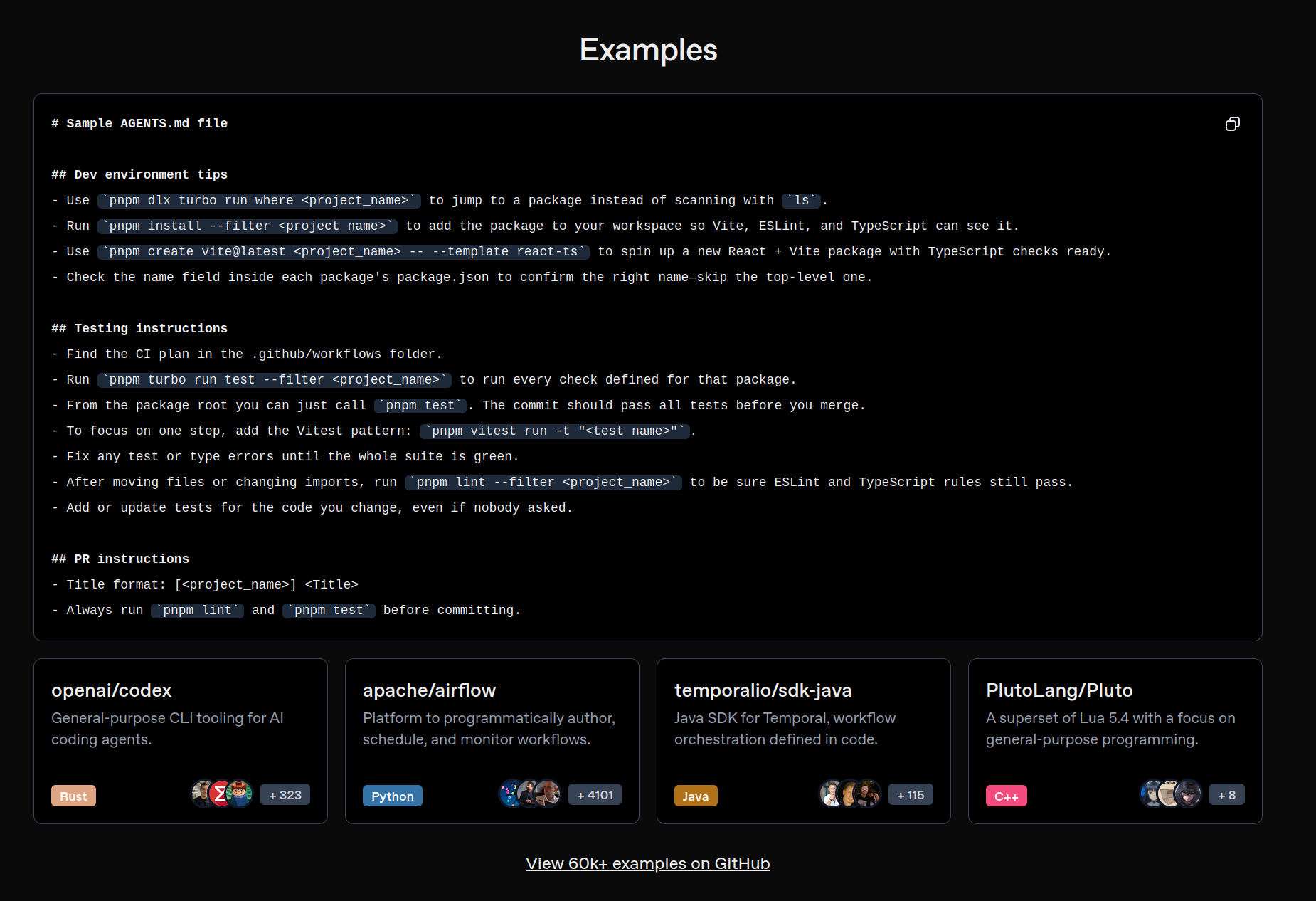The image size is (1316, 901).
Task: Click apache/airflow description text
Action: [x=489, y=729]
